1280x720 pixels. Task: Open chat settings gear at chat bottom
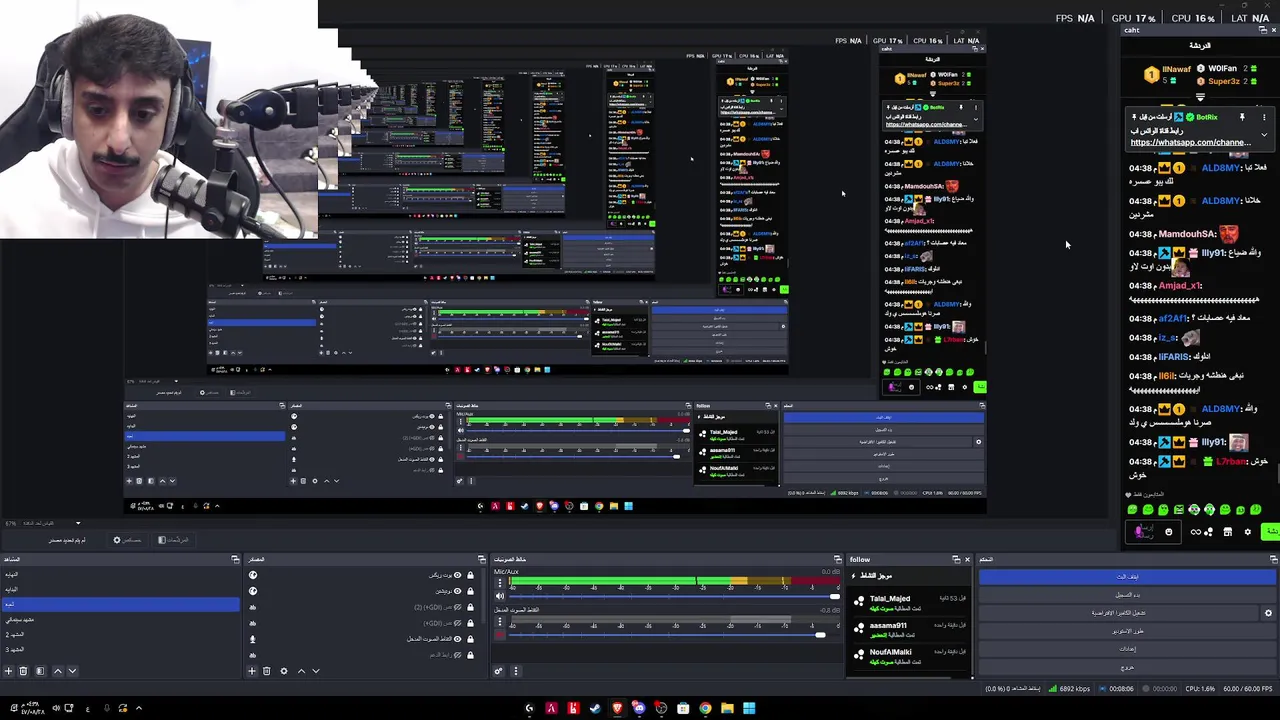tap(1247, 532)
